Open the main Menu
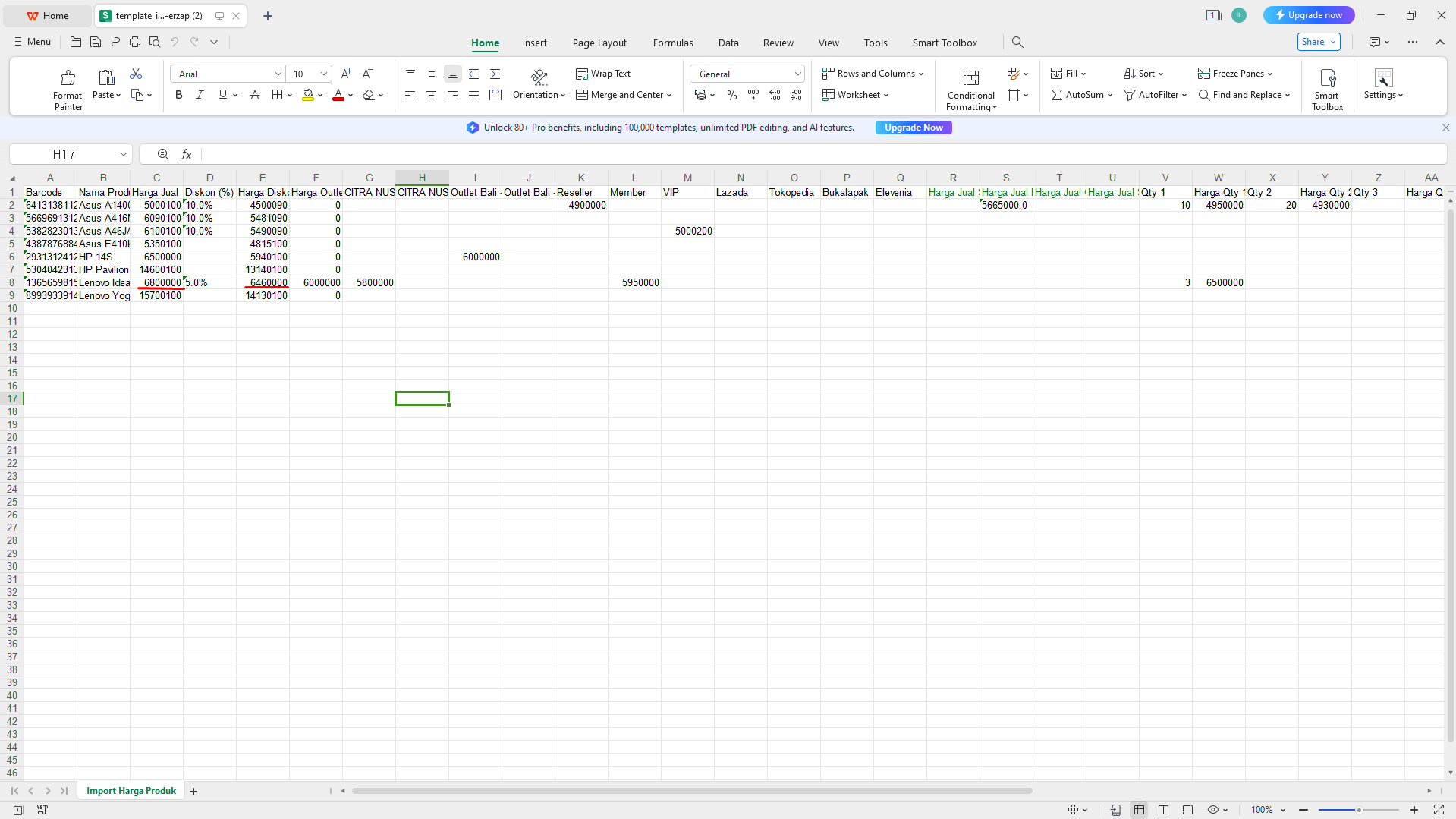Image resolution: width=1456 pixels, height=819 pixels. point(33,42)
